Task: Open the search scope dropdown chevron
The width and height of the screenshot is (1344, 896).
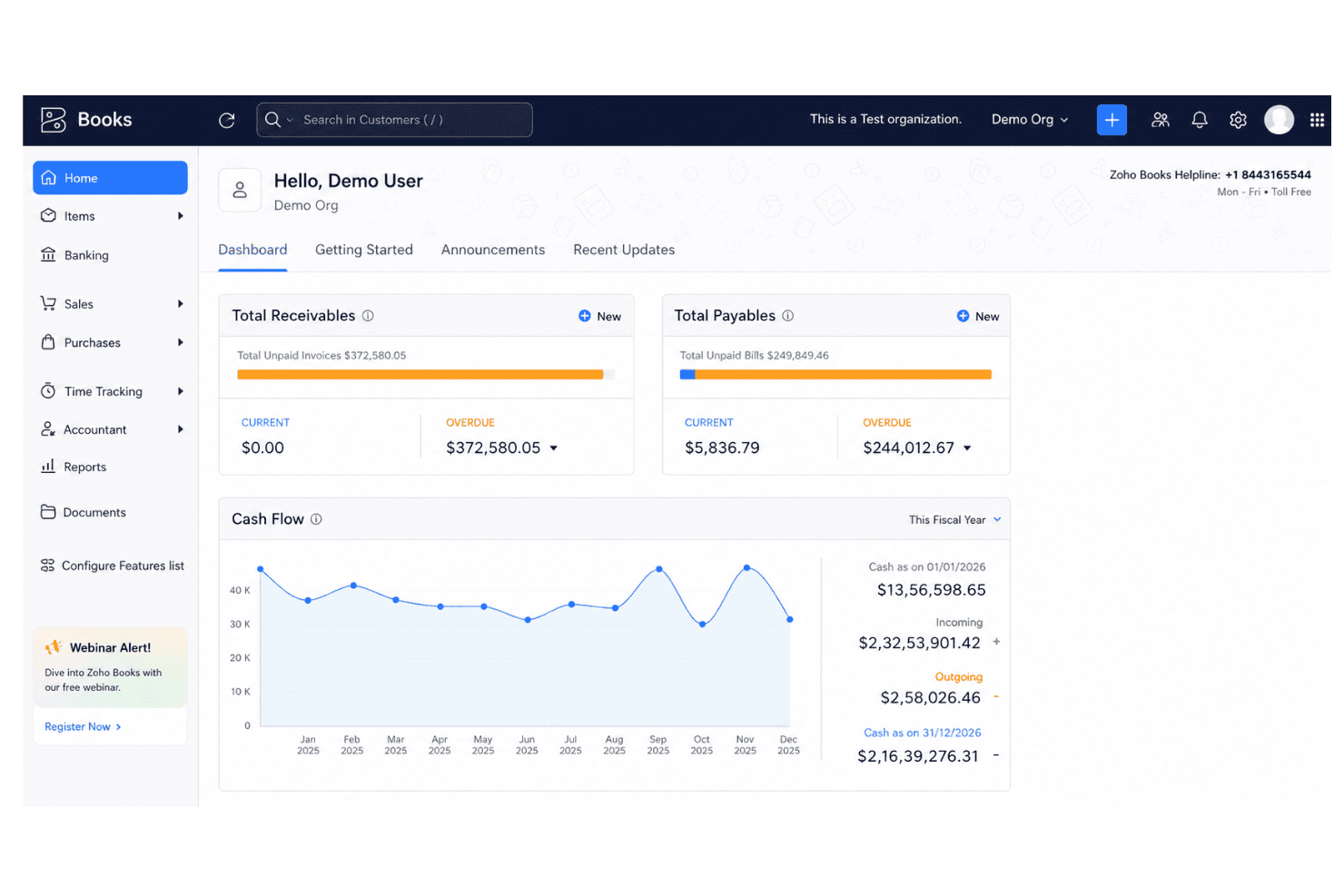Action: click(291, 120)
